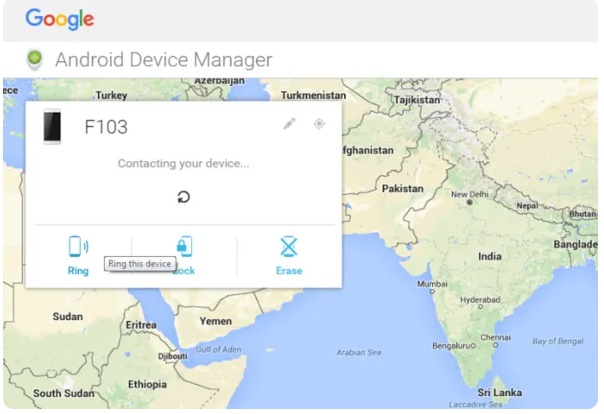The height and width of the screenshot is (414, 604).
Task: Select the F103 device name
Action: [x=106, y=127]
